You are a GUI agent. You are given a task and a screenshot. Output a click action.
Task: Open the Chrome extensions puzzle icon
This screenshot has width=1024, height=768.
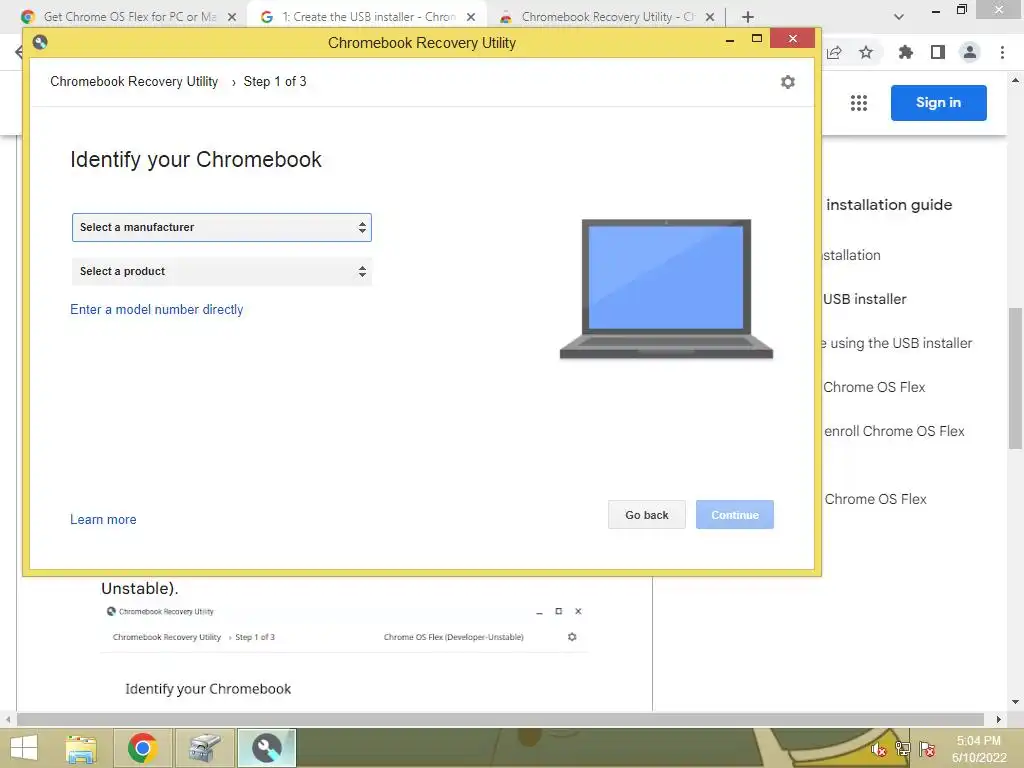[905, 52]
